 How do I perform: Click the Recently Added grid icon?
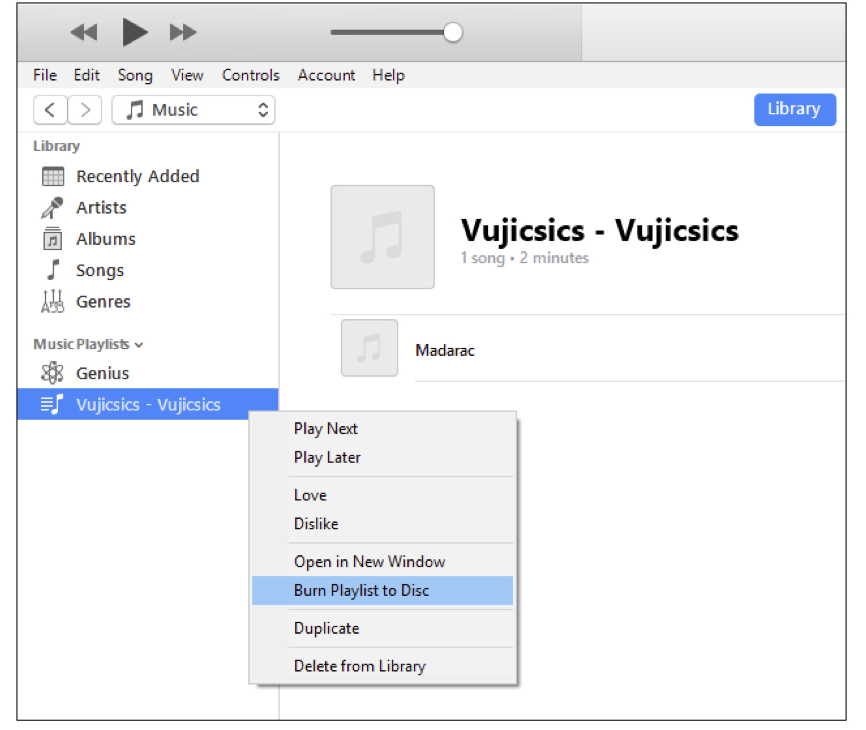pyautogui.click(x=56, y=176)
